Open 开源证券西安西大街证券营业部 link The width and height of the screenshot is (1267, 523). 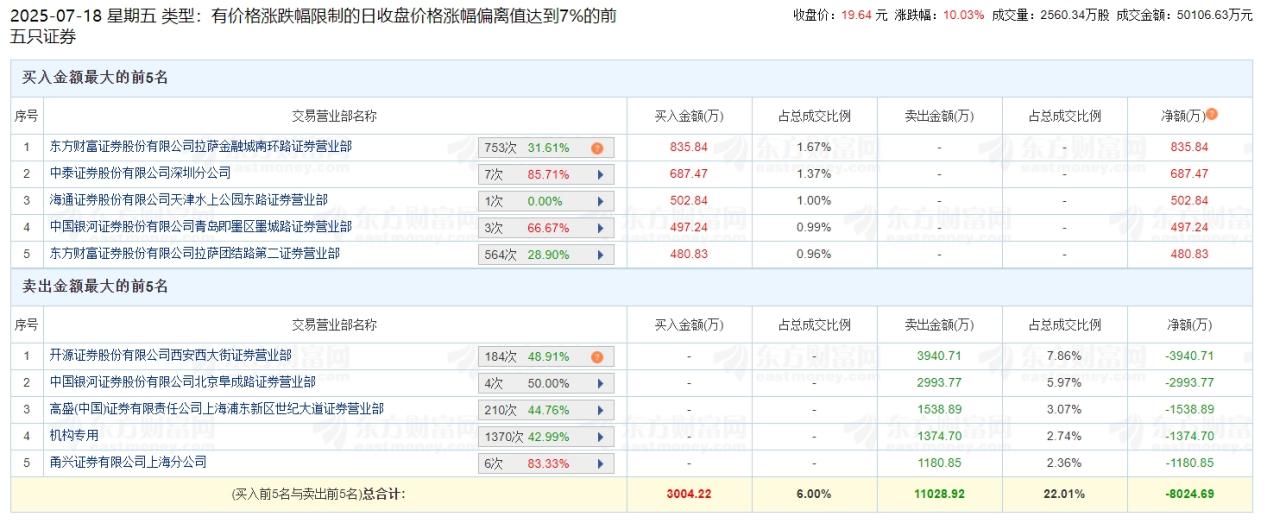[170, 355]
